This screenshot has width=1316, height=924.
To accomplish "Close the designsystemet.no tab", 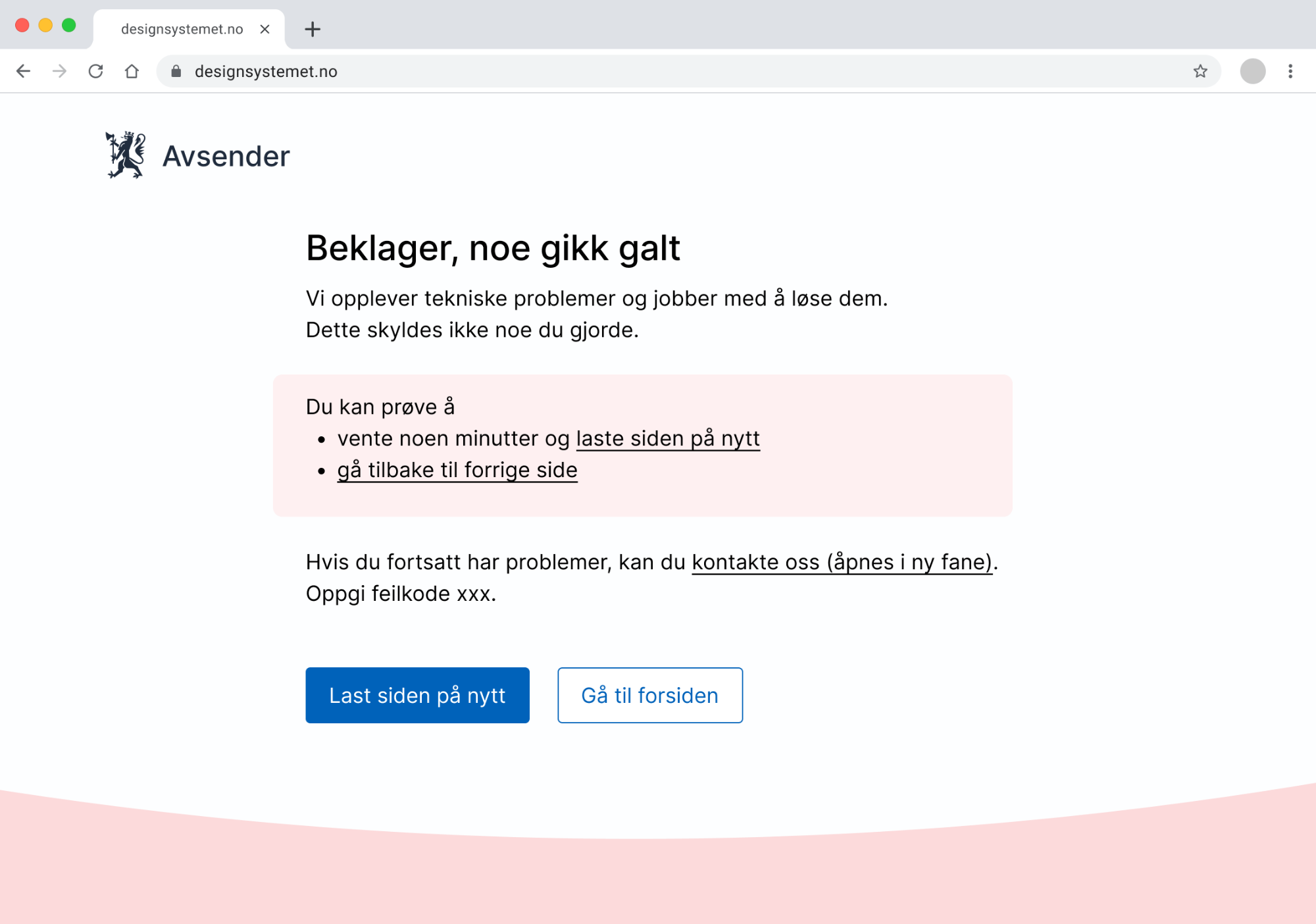I will click(265, 29).
